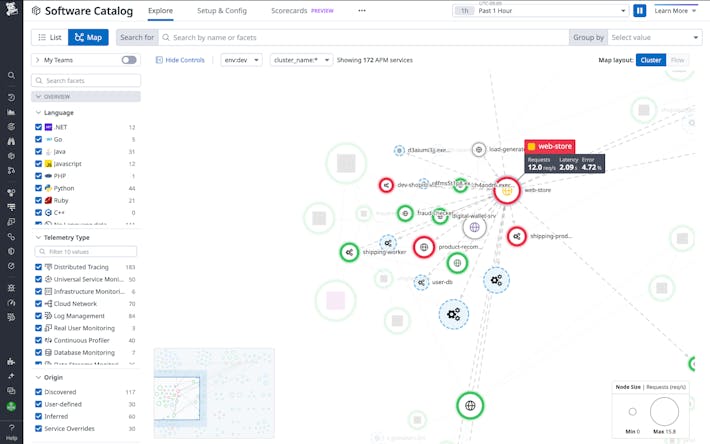Switch to the Setup & Config tab
Screen dimensions: 710x444
coord(222,11)
